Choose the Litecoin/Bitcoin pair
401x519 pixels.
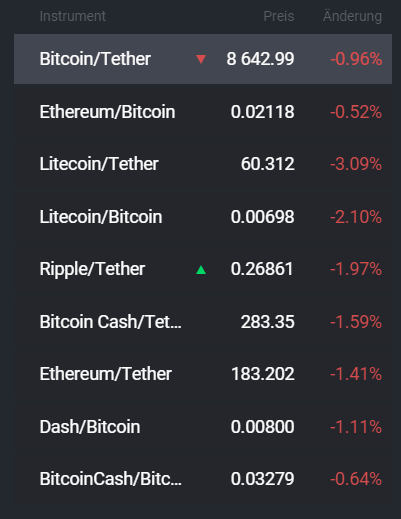203,217
